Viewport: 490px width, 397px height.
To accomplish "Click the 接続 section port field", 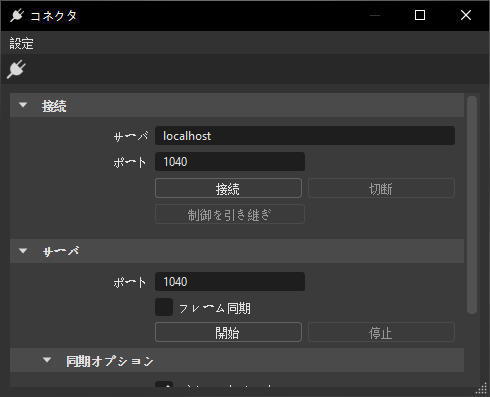I will click(230, 162).
